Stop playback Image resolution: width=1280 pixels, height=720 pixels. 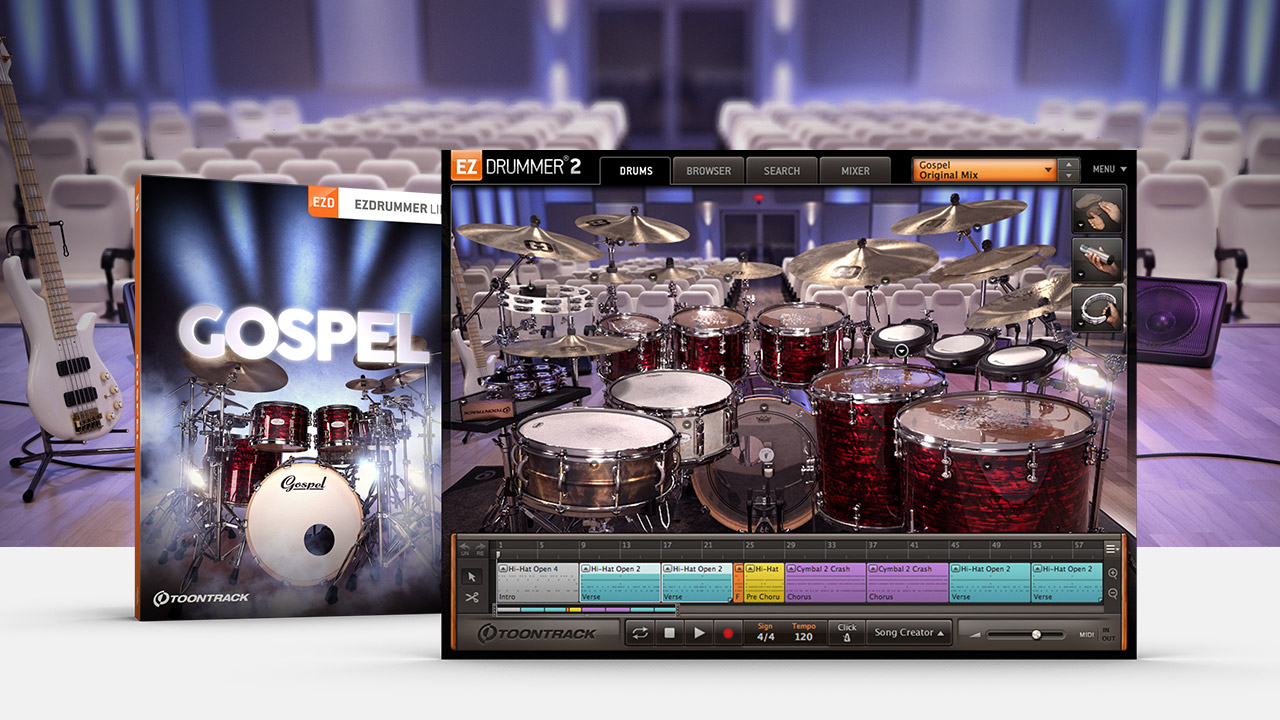(x=670, y=632)
